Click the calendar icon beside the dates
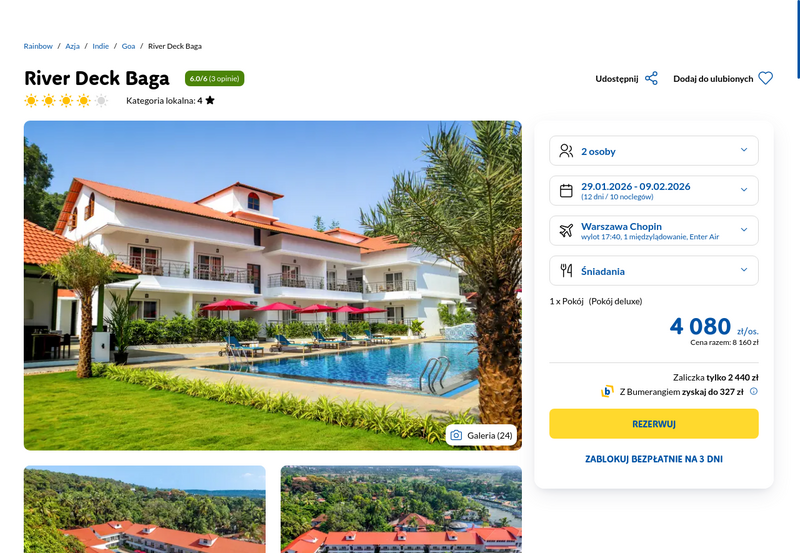The height and width of the screenshot is (553, 800). coord(566,191)
